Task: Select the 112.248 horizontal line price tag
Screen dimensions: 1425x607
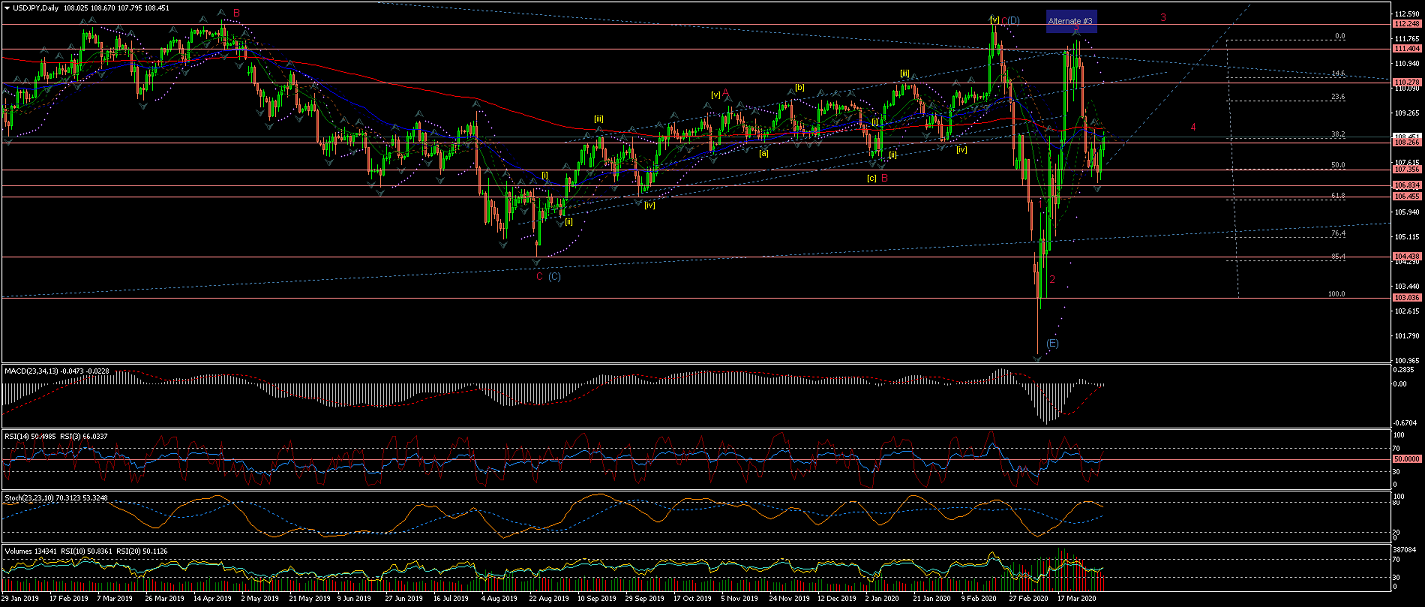Action: point(1406,23)
